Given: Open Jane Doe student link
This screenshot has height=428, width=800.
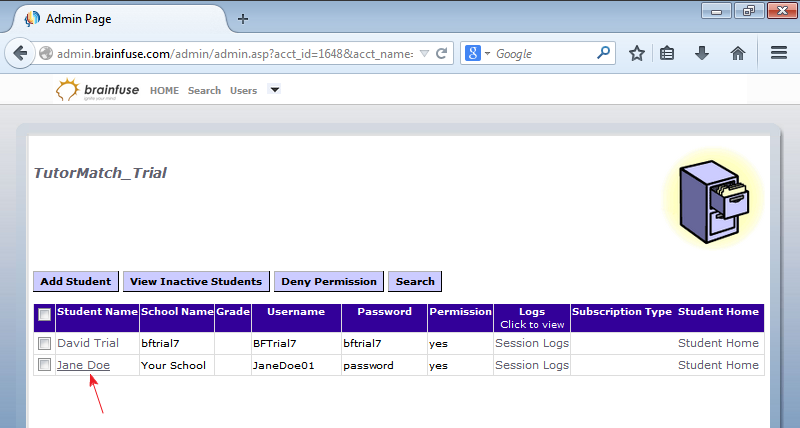Looking at the screenshot, I should [83, 365].
